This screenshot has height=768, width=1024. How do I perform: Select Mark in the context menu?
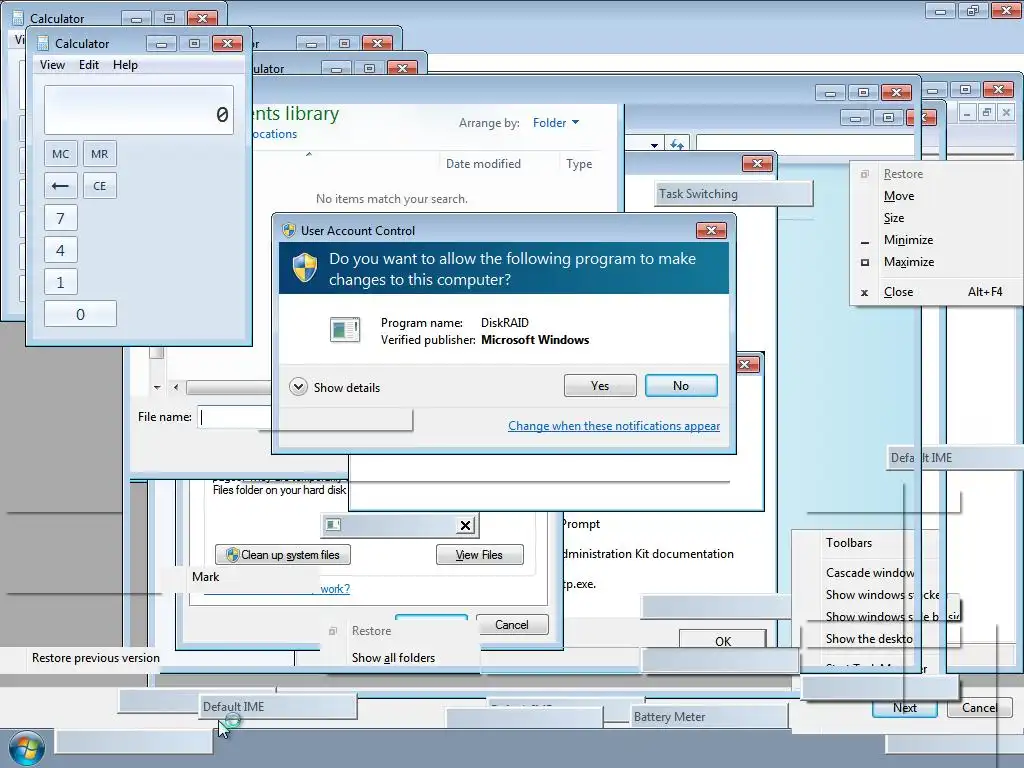pyautogui.click(x=206, y=577)
